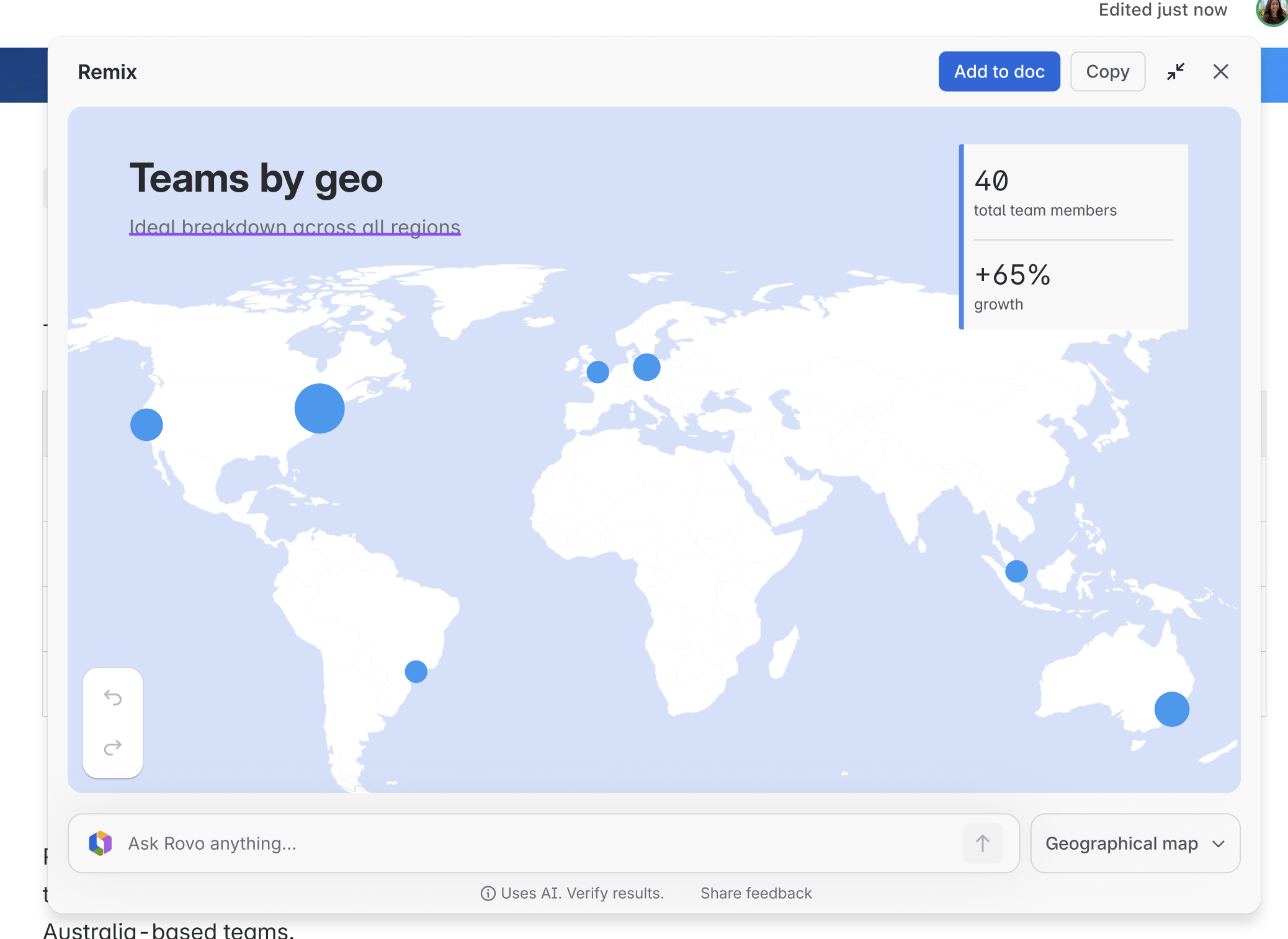The height and width of the screenshot is (939, 1288).
Task: Click the redo icon on the map
Action: (x=113, y=747)
